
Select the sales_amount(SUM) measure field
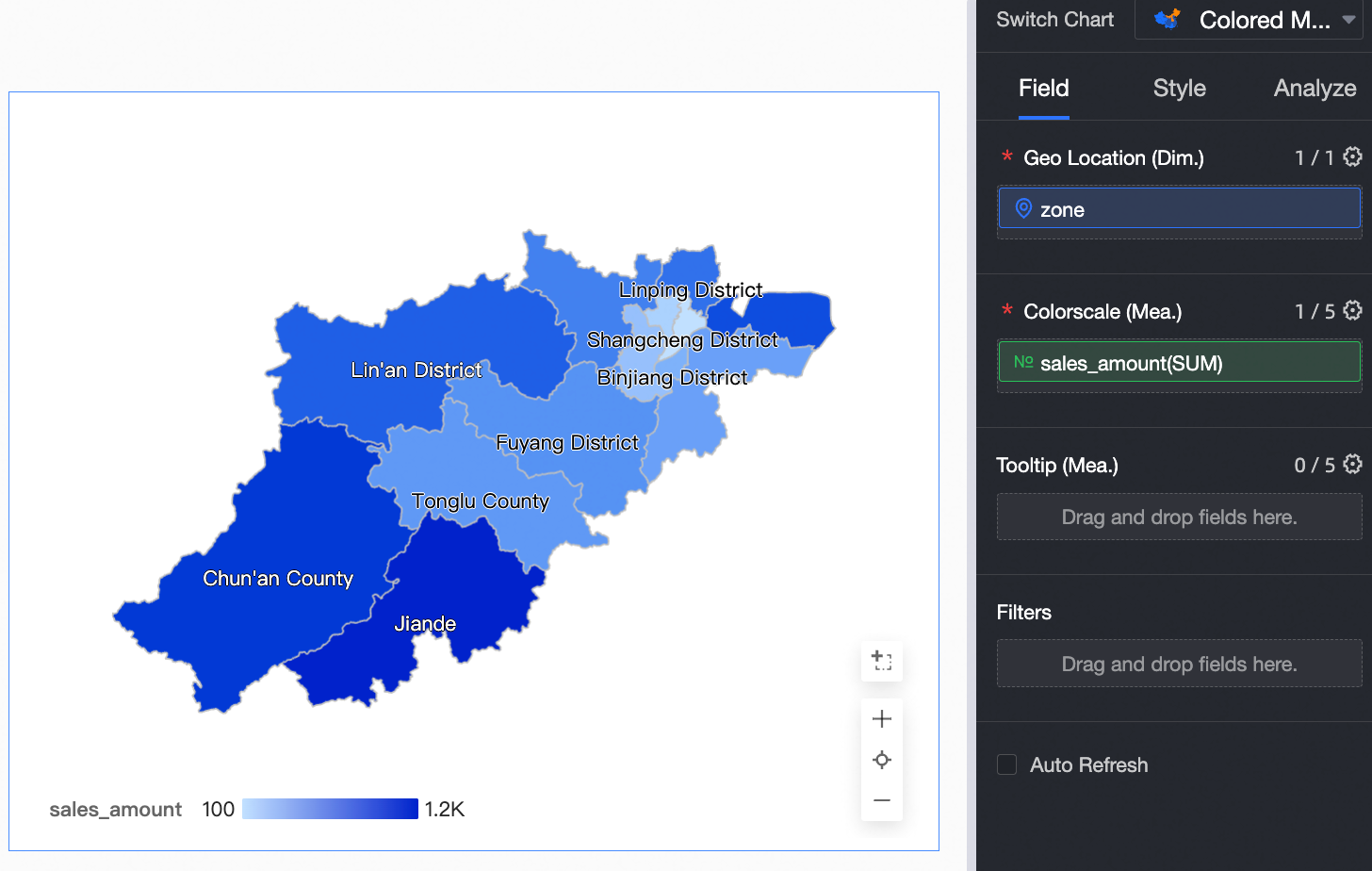[x=1179, y=362]
